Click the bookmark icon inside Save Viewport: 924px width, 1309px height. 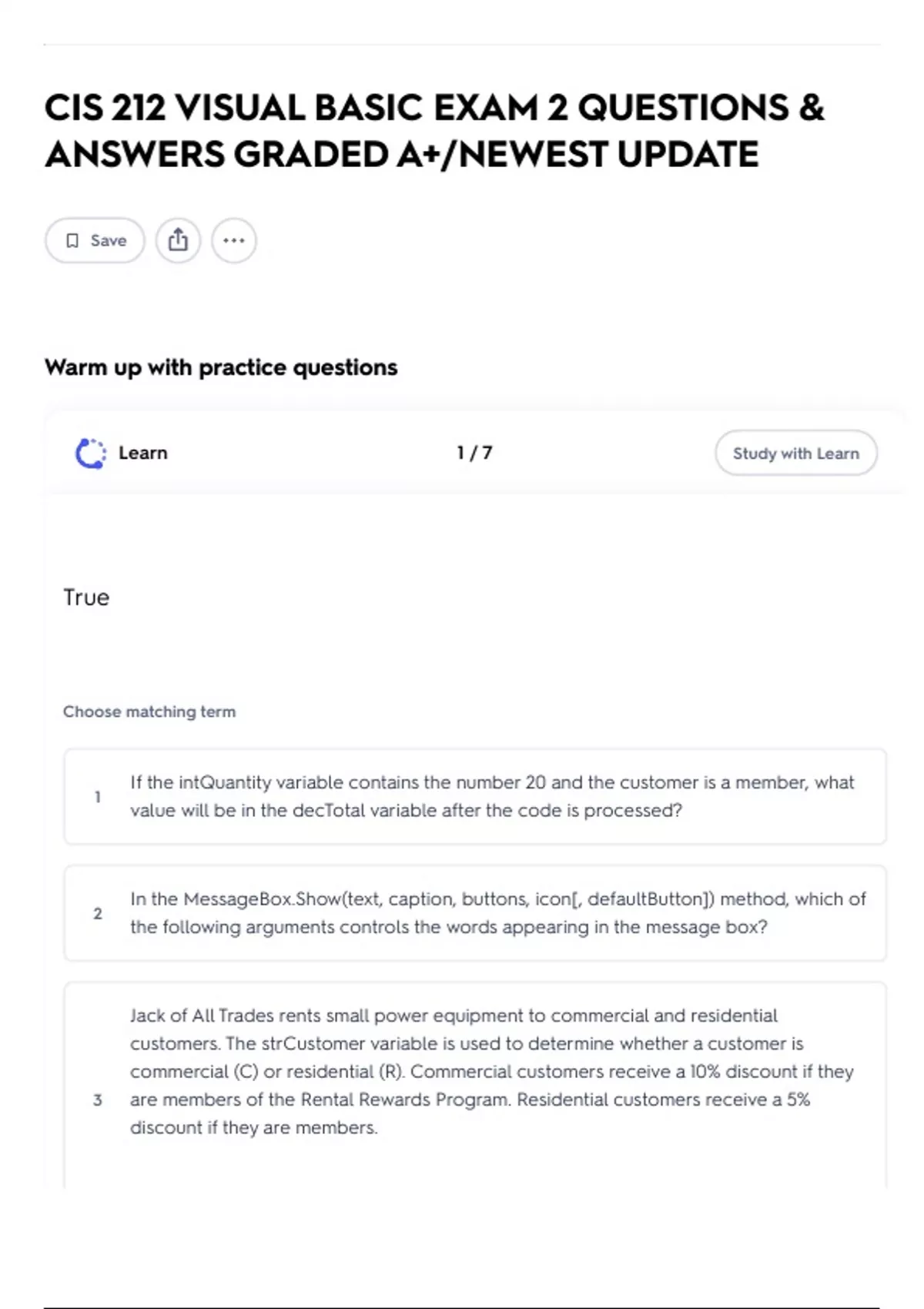point(72,241)
